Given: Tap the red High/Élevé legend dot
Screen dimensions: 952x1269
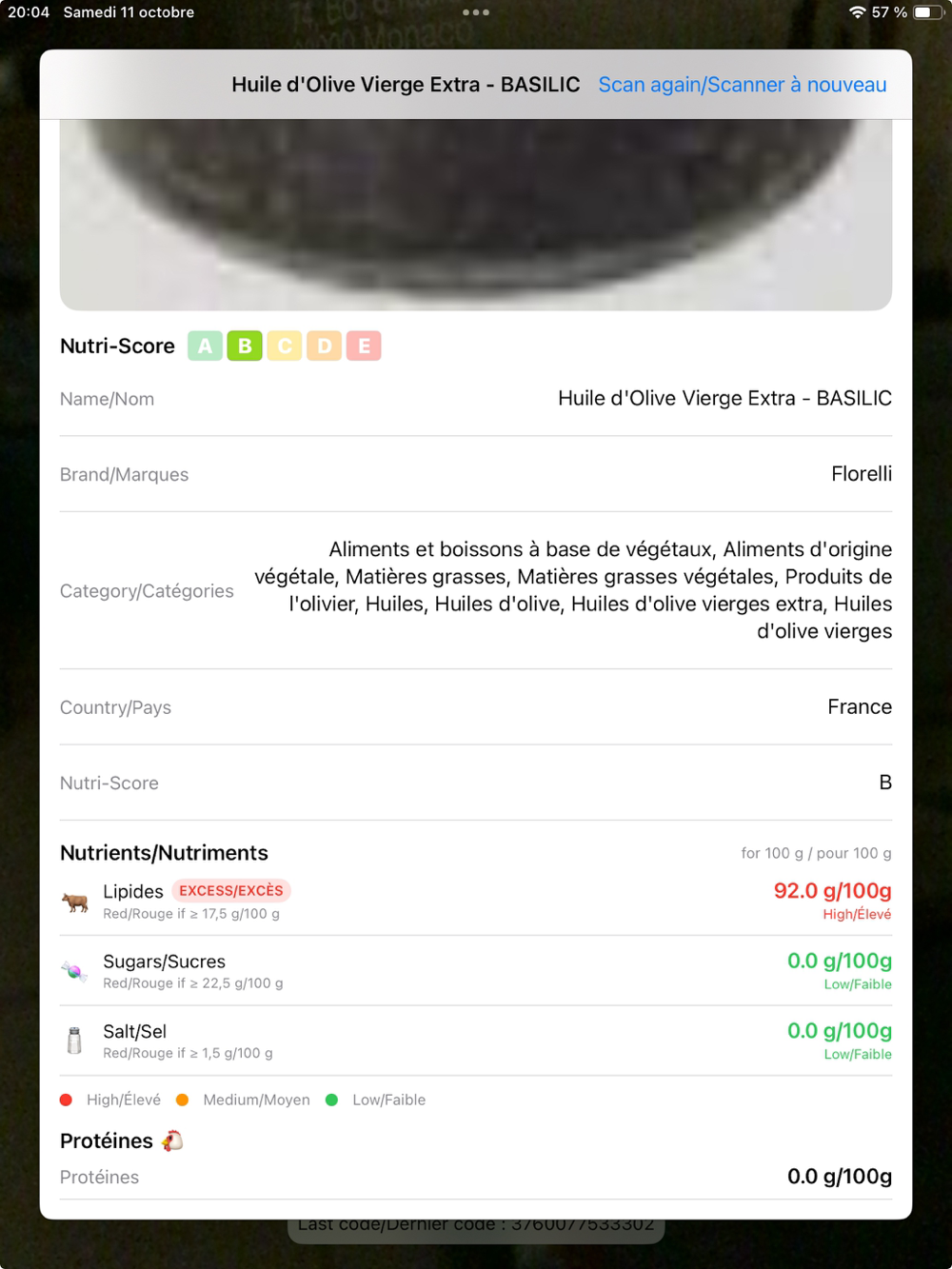Looking at the screenshot, I should pos(66,1100).
